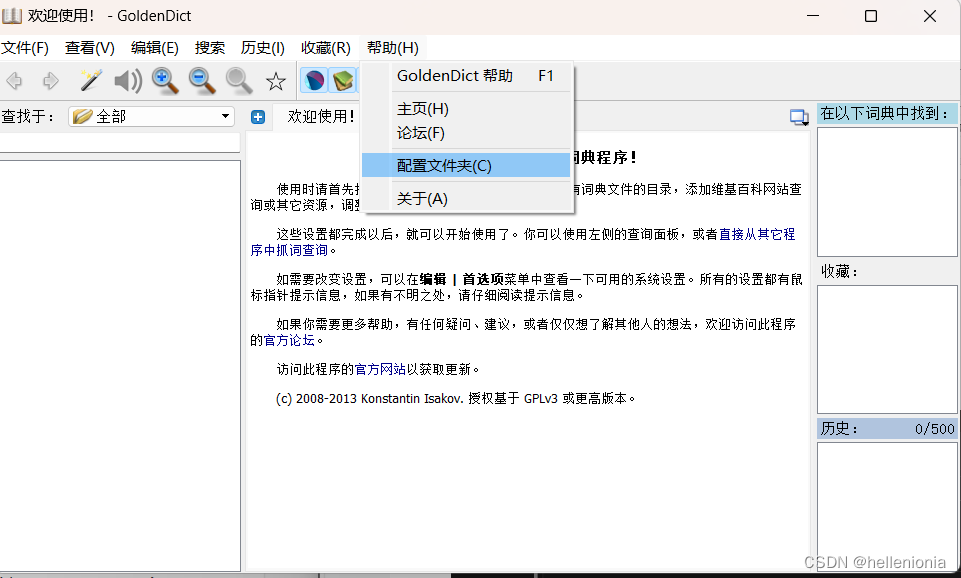
Task: Open the 搜索 menu
Action: [210, 48]
